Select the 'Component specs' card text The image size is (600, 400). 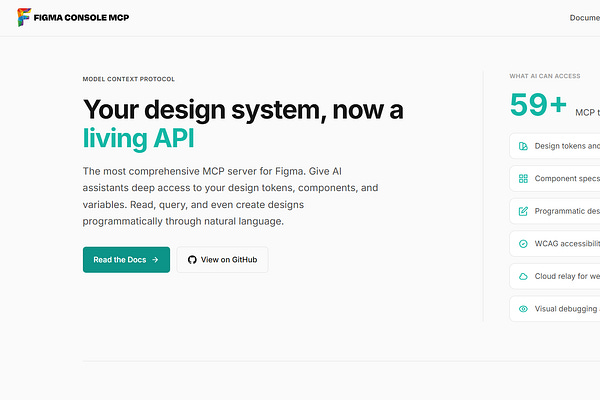[x=567, y=178]
